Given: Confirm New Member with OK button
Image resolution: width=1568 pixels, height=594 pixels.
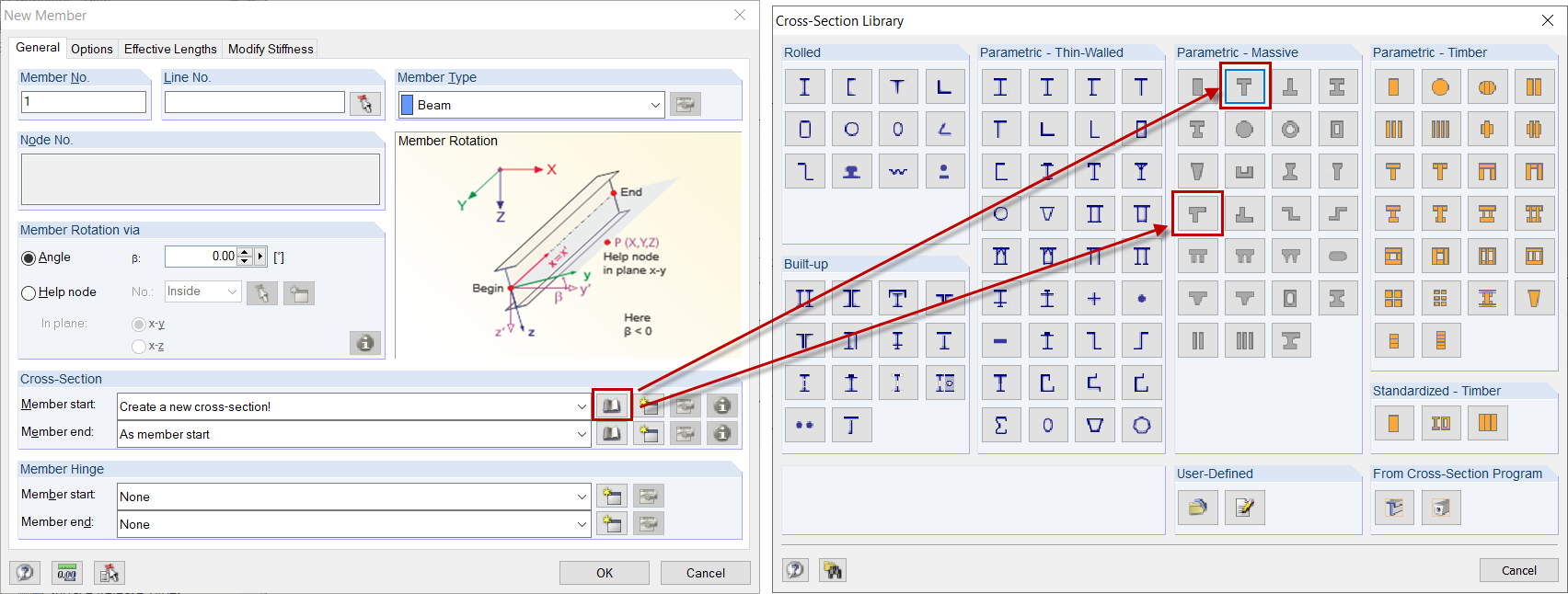Looking at the screenshot, I should tap(604, 573).
